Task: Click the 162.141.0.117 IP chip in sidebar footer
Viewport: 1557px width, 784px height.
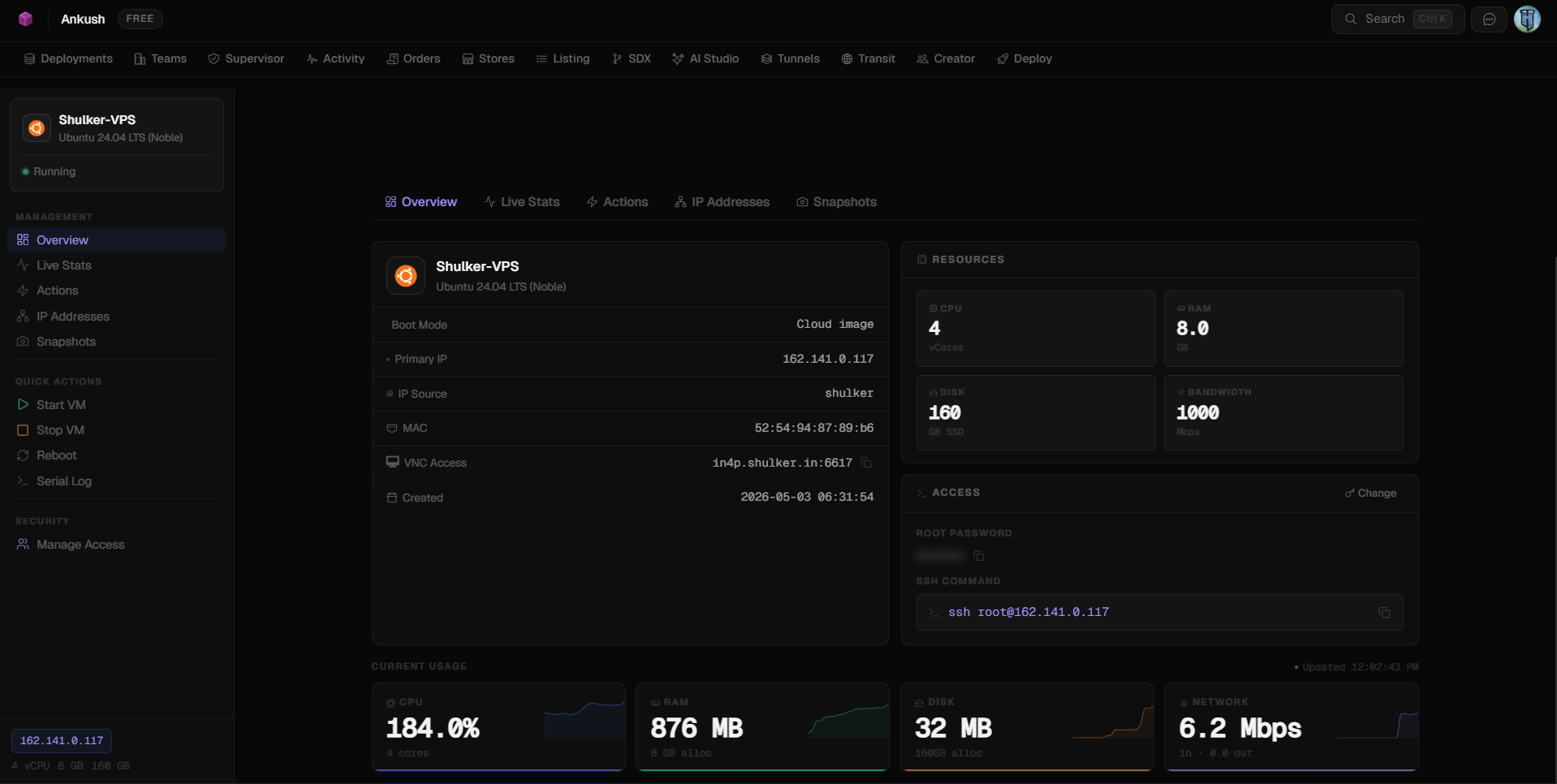Action: pyautogui.click(x=62, y=741)
